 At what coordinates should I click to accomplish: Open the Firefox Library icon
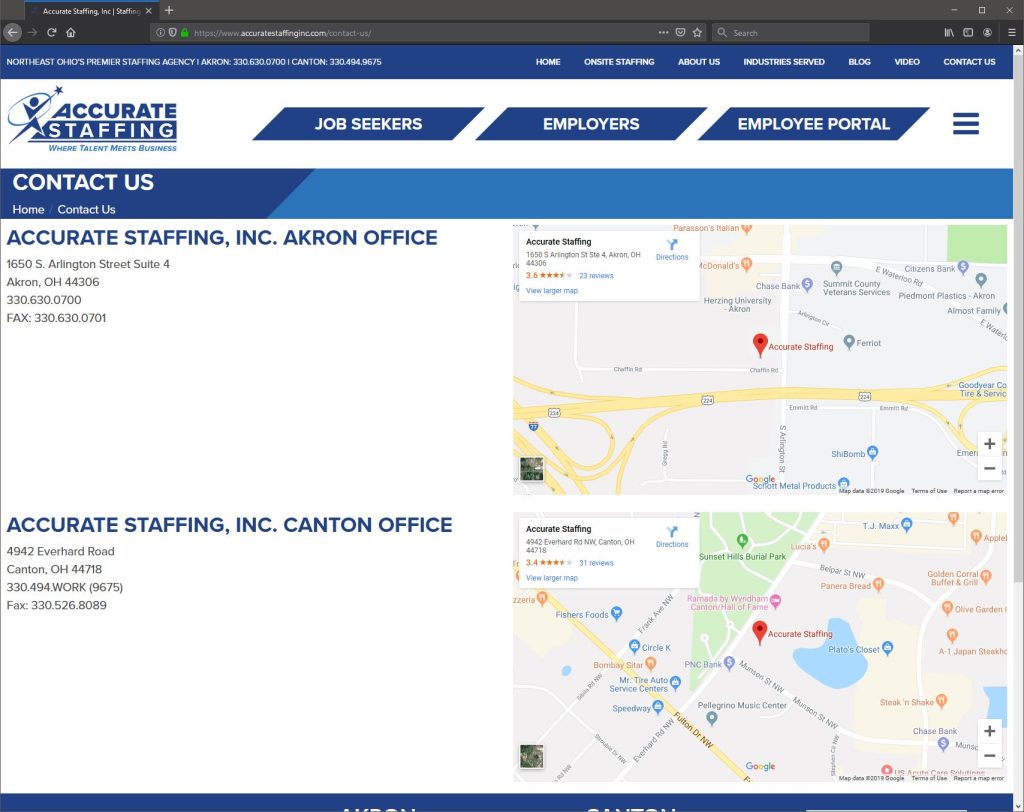(x=949, y=32)
